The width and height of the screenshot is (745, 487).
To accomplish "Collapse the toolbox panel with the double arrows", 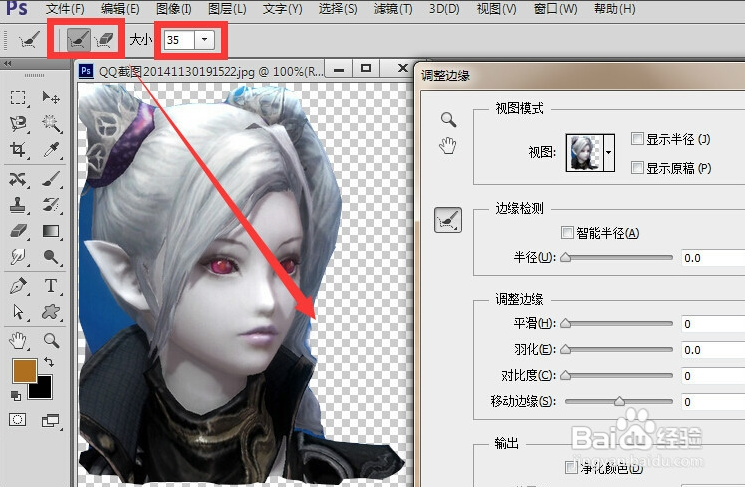I will click(x=8, y=64).
